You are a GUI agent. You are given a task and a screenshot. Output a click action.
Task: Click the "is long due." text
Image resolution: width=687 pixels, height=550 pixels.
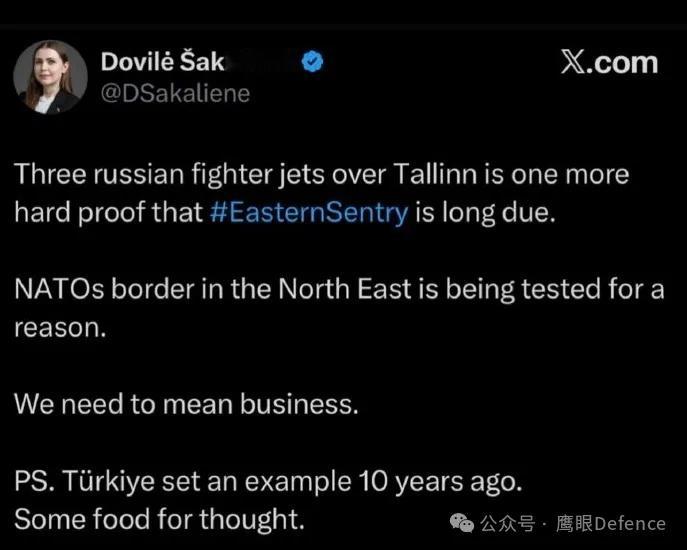pos(485,213)
